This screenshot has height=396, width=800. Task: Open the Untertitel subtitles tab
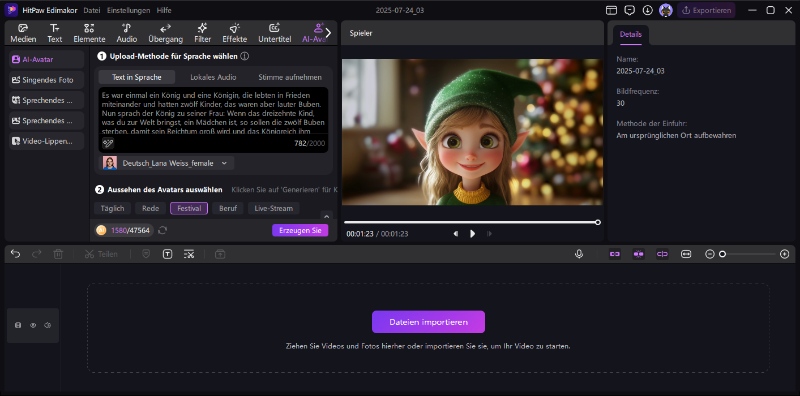(x=274, y=33)
